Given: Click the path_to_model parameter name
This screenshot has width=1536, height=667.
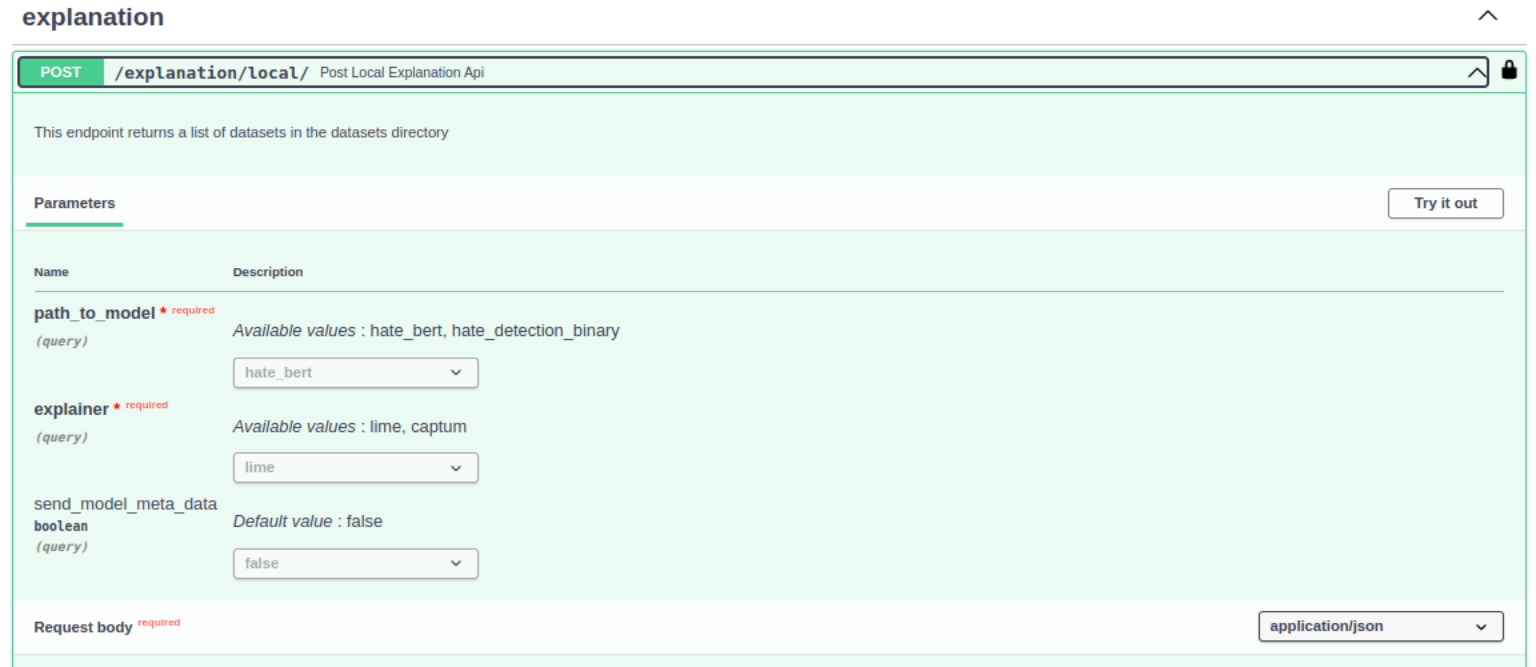Looking at the screenshot, I should point(94,313).
